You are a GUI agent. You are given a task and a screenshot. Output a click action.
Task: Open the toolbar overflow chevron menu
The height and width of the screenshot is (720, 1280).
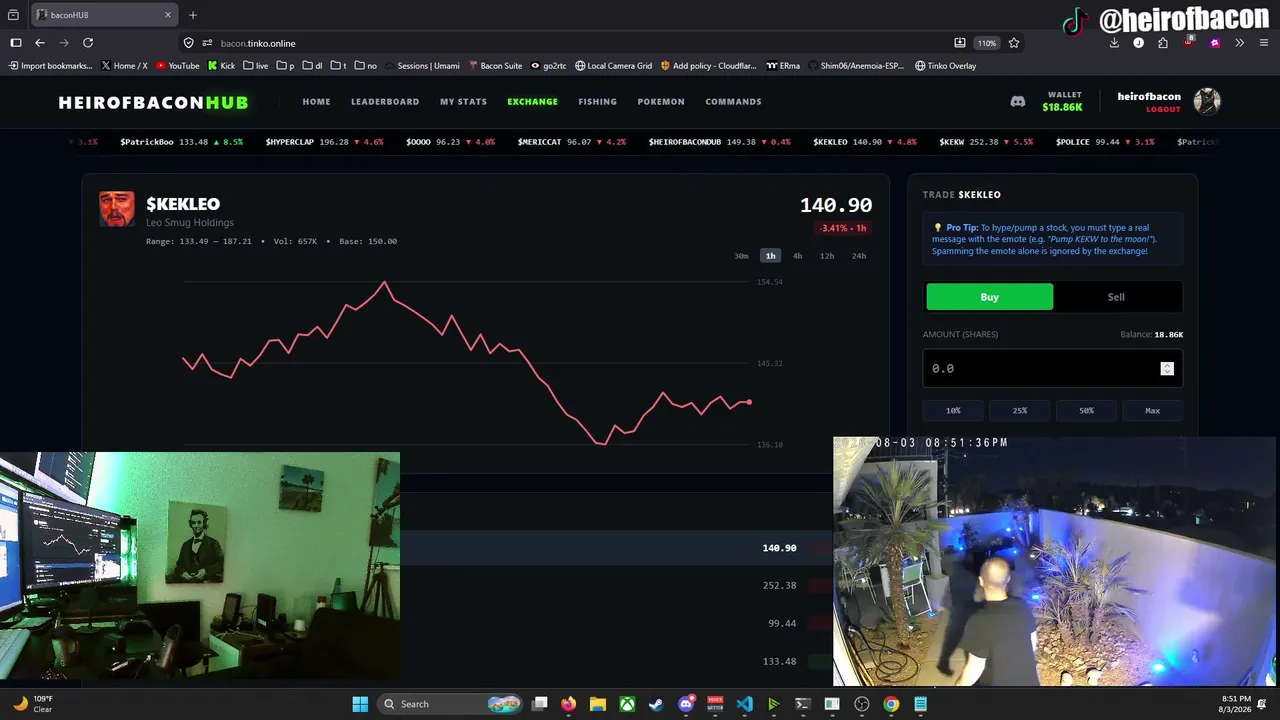click(x=1240, y=43)
